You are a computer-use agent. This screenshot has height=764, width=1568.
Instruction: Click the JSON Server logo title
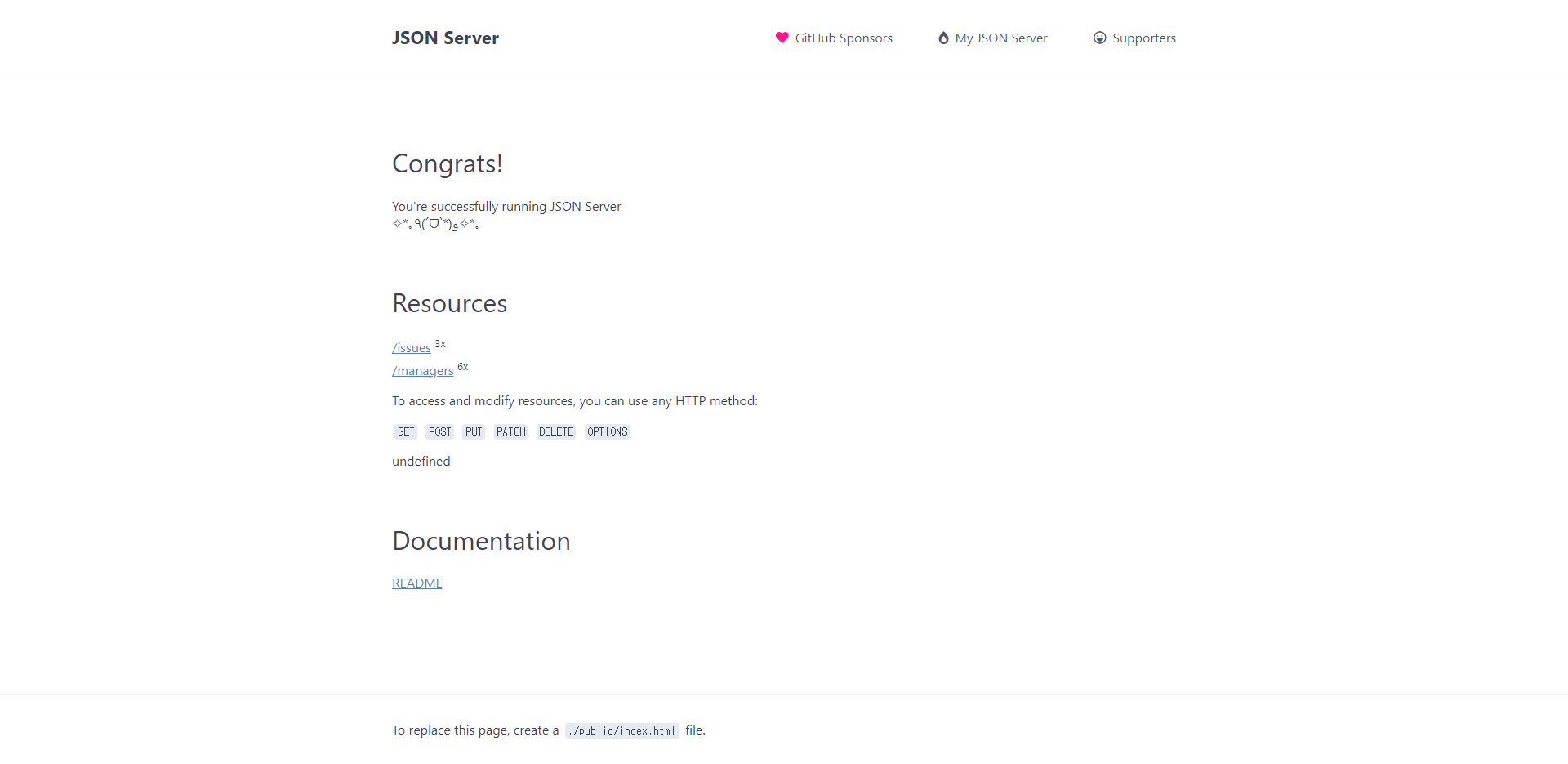(445, 38)
